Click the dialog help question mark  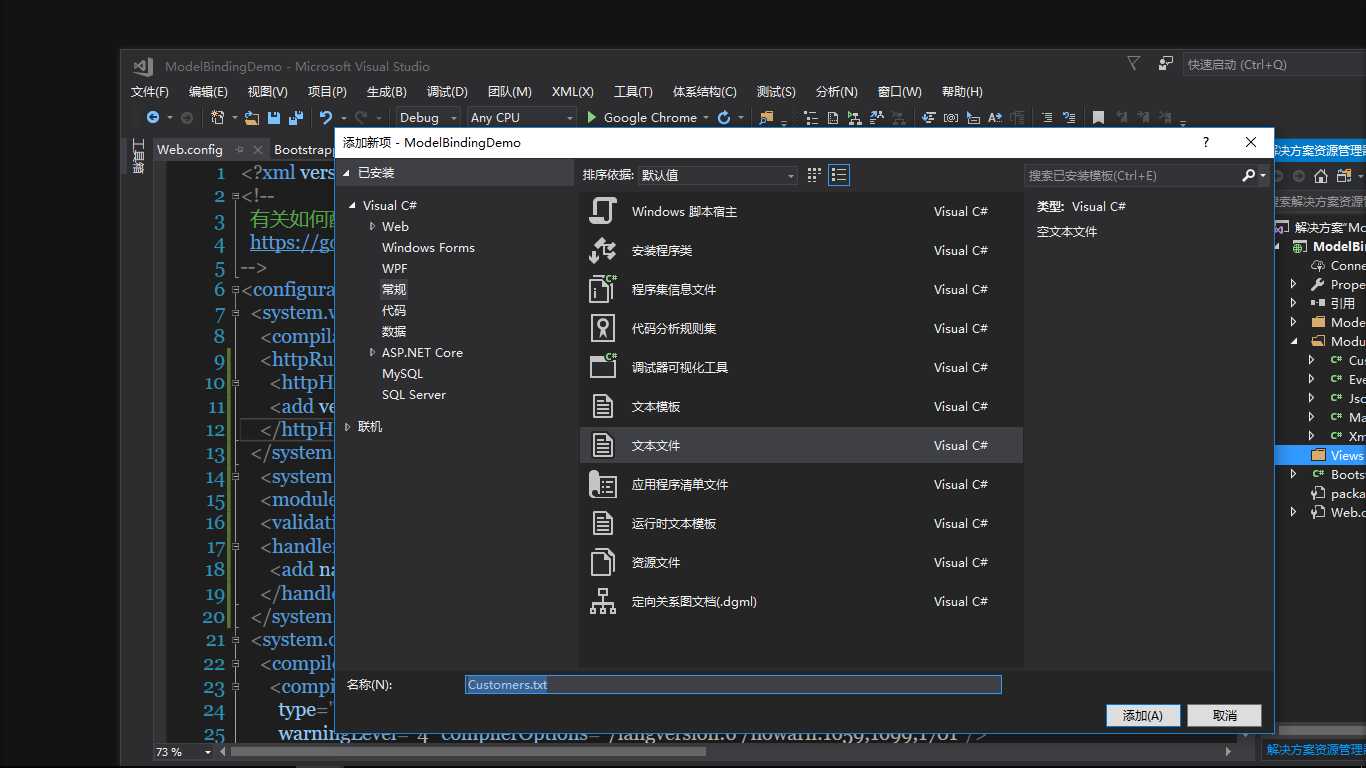pos(1205,142)
